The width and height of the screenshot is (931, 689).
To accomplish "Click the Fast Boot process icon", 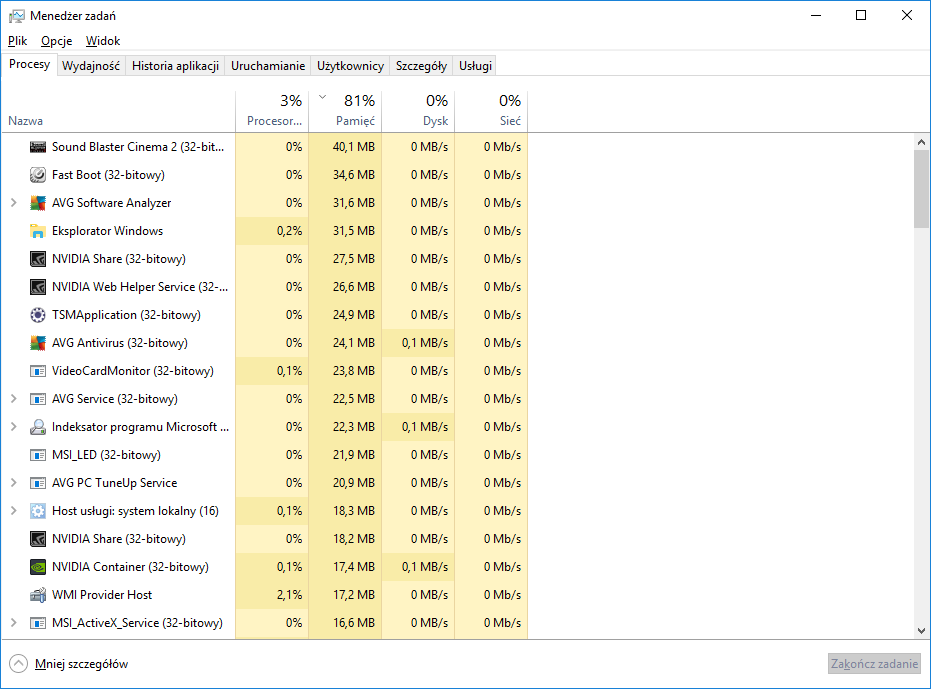I will 38,175.
